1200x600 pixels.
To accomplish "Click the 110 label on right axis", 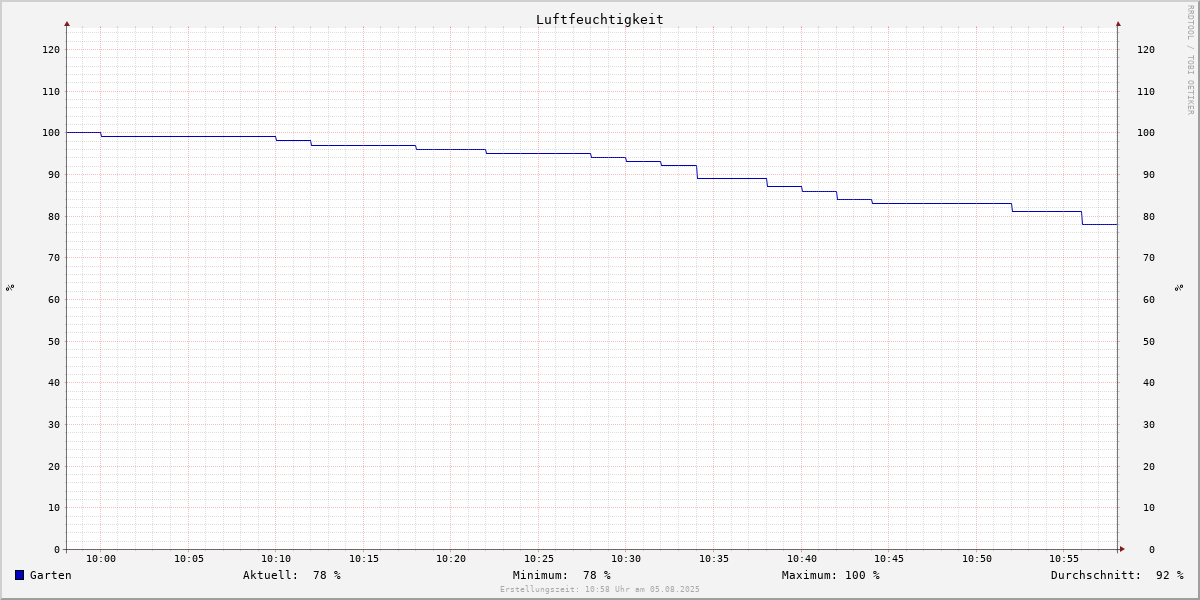I will click(1146, 91).
